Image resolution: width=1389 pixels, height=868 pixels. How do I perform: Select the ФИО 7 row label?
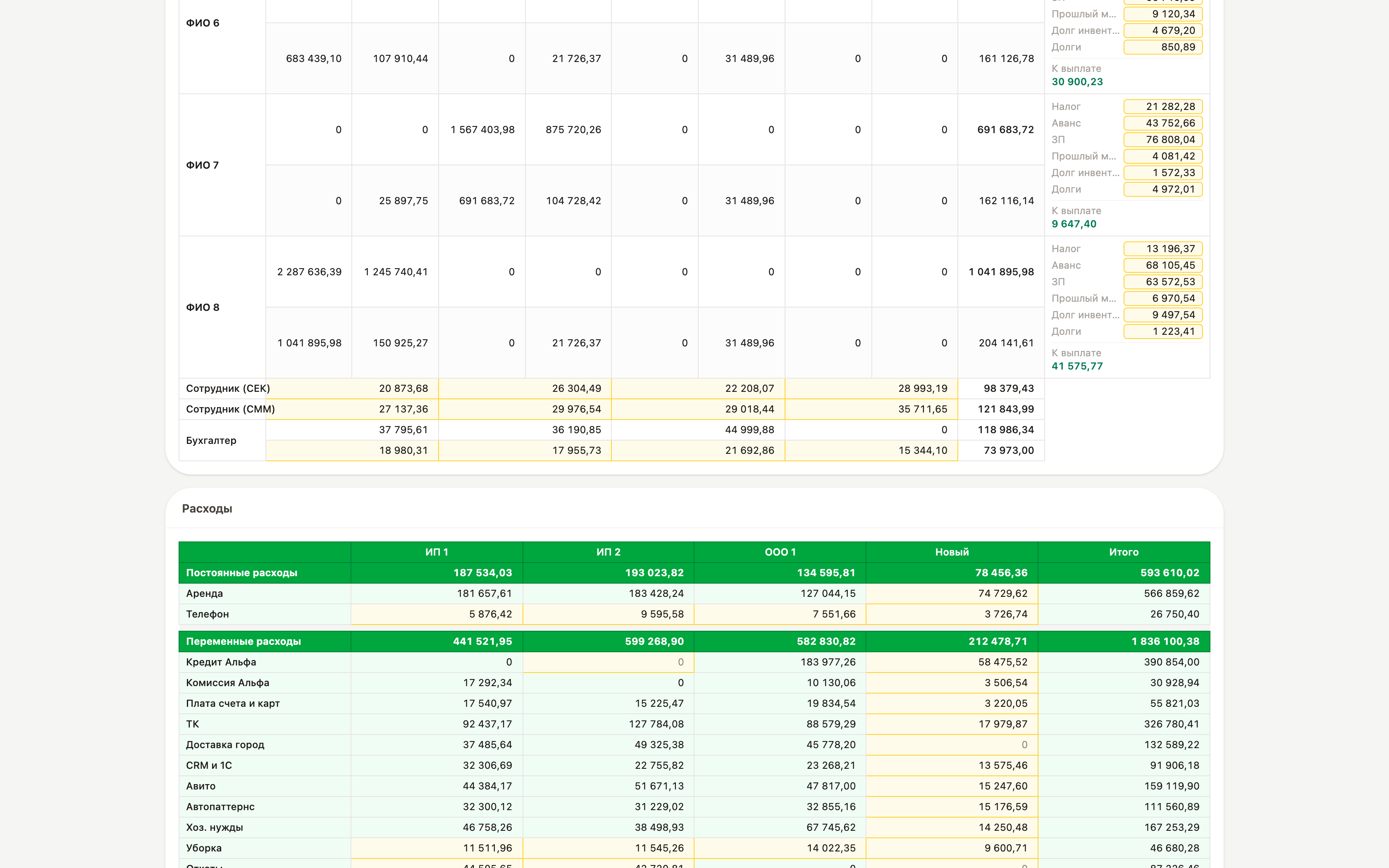(203, 165)
